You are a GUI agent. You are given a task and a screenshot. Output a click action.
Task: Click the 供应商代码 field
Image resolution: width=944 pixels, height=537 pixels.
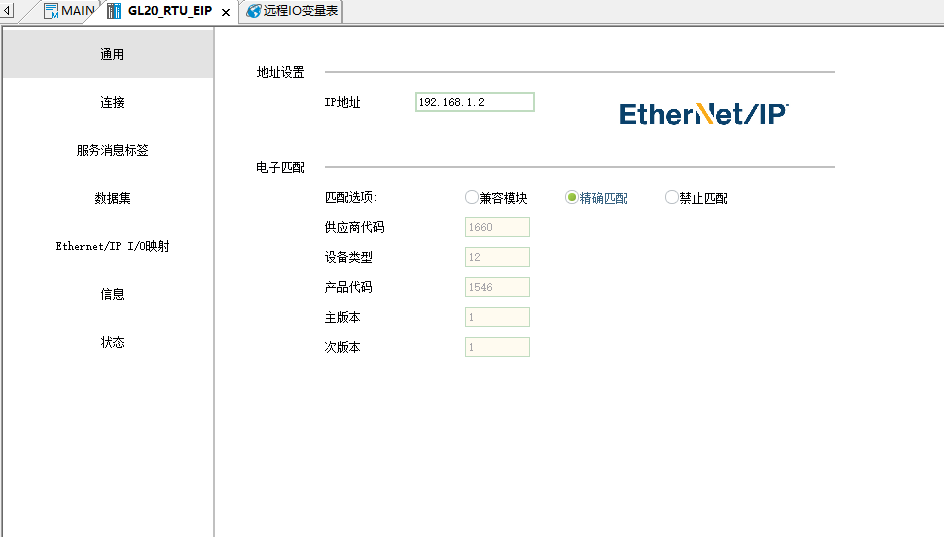click(x=497, y=227)
